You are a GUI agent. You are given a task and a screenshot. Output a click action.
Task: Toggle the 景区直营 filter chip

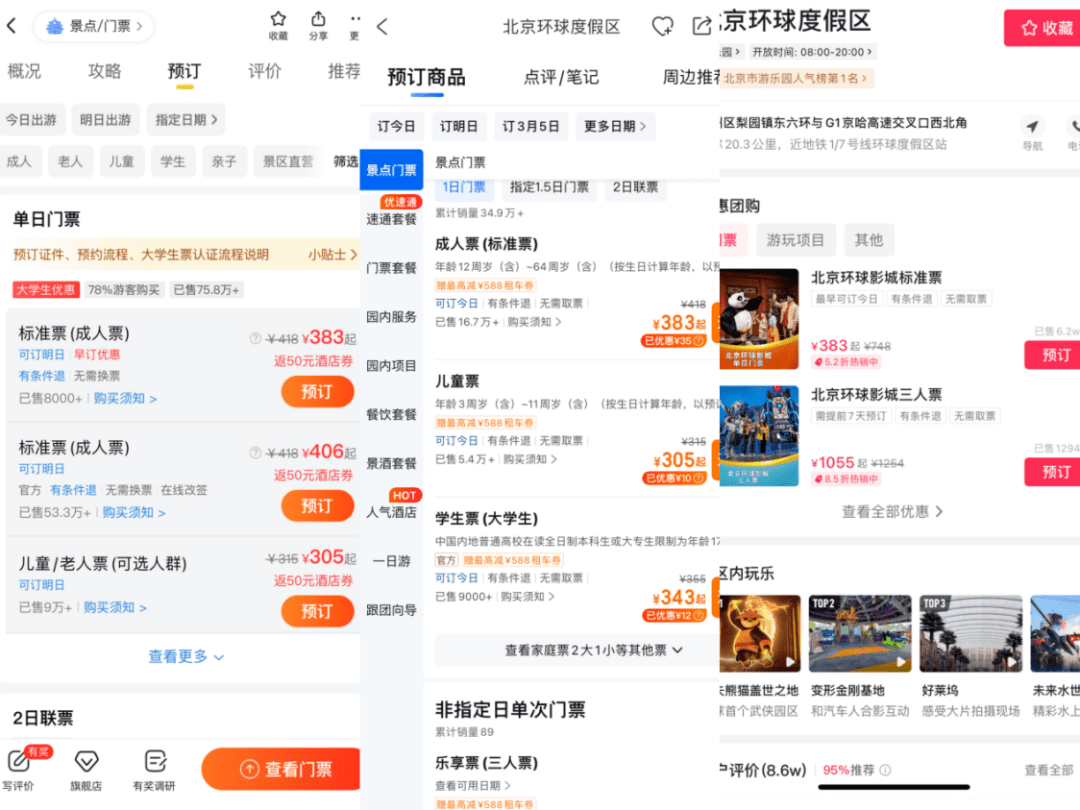(x=288, y=162)
